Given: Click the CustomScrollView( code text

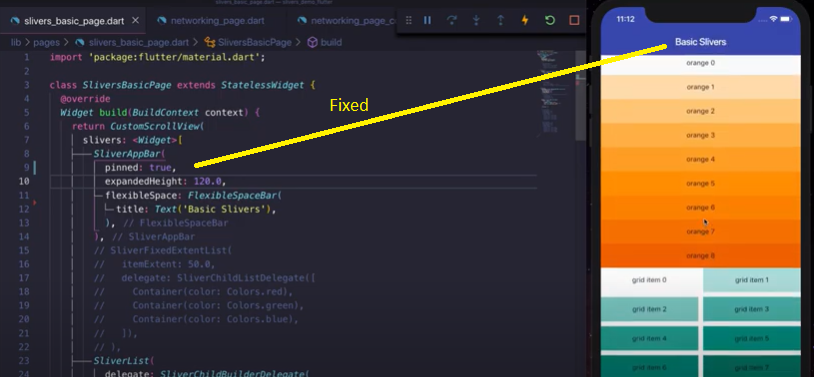Looking at the screenshot, I should point(157,126).
